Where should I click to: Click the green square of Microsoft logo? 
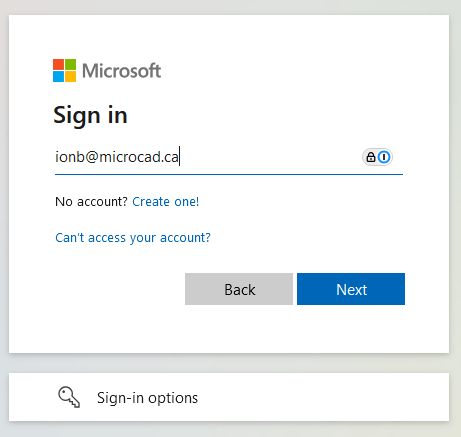(70, 64)
